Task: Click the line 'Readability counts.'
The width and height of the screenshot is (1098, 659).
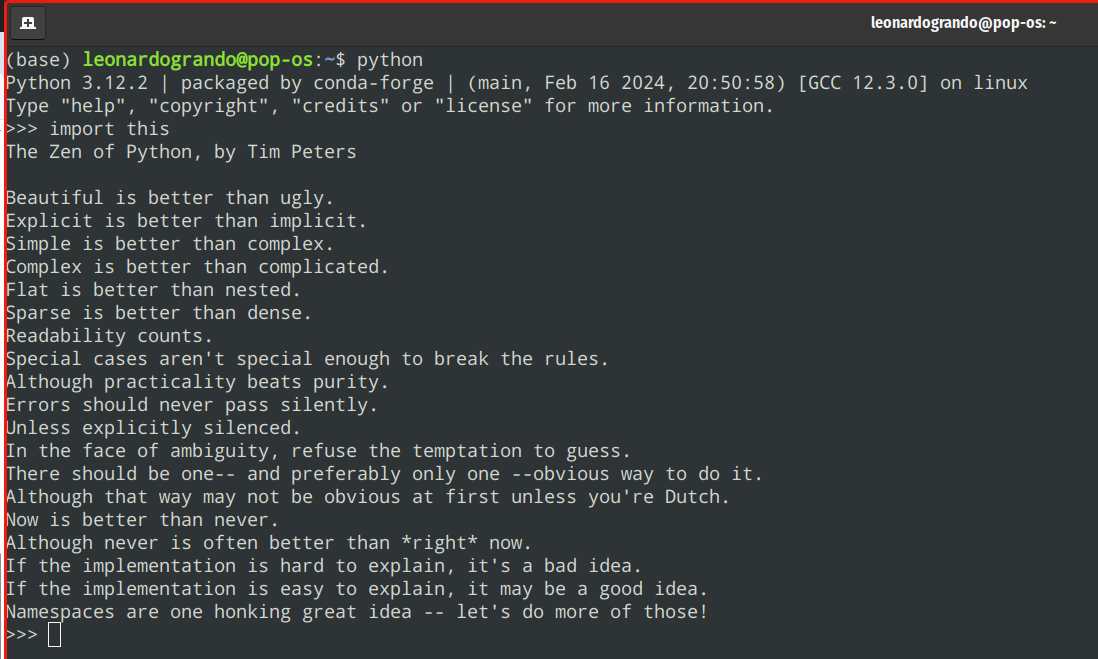Action: pyautogui.click(x=110, y=336)
